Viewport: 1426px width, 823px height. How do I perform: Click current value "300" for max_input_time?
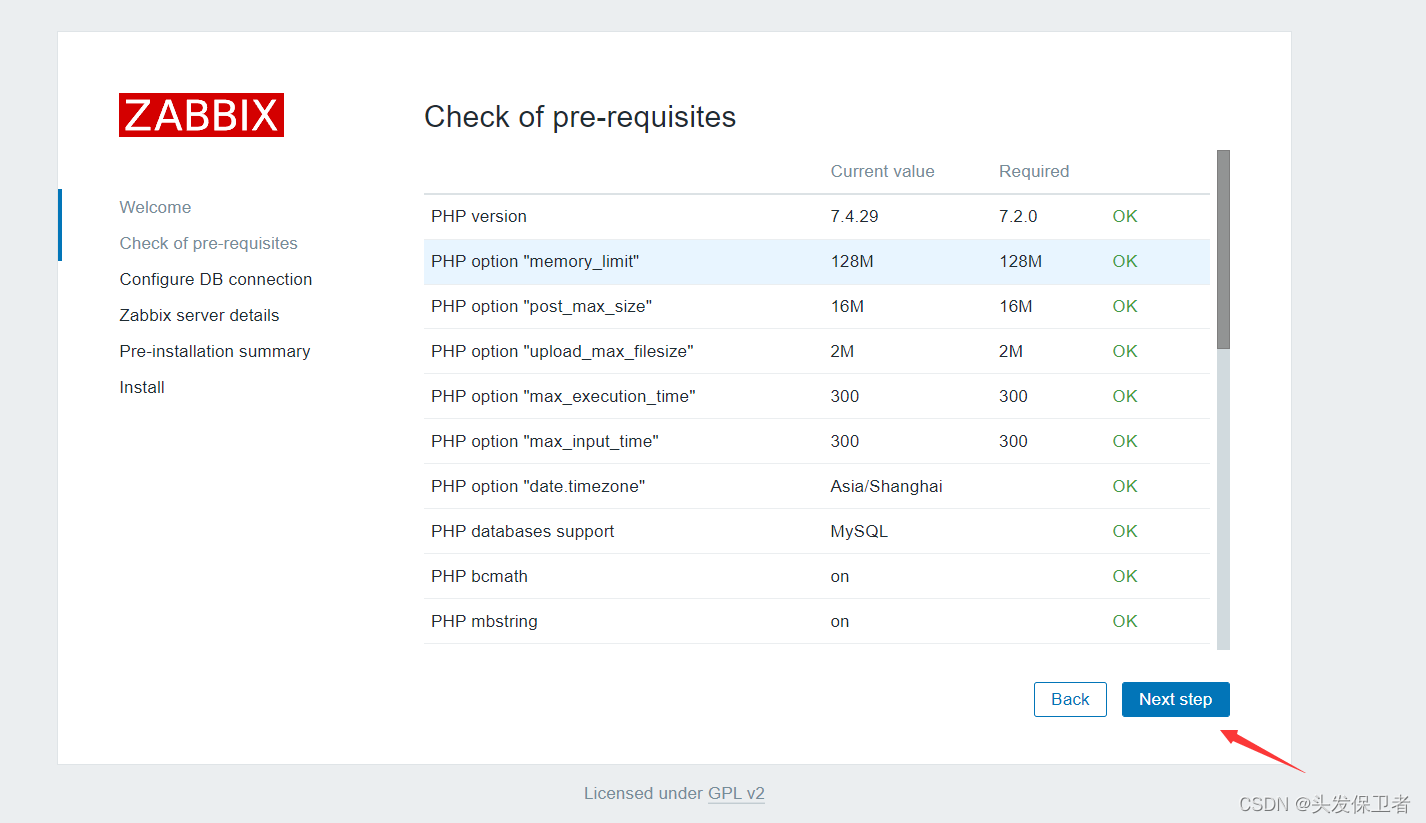[845, 441]
